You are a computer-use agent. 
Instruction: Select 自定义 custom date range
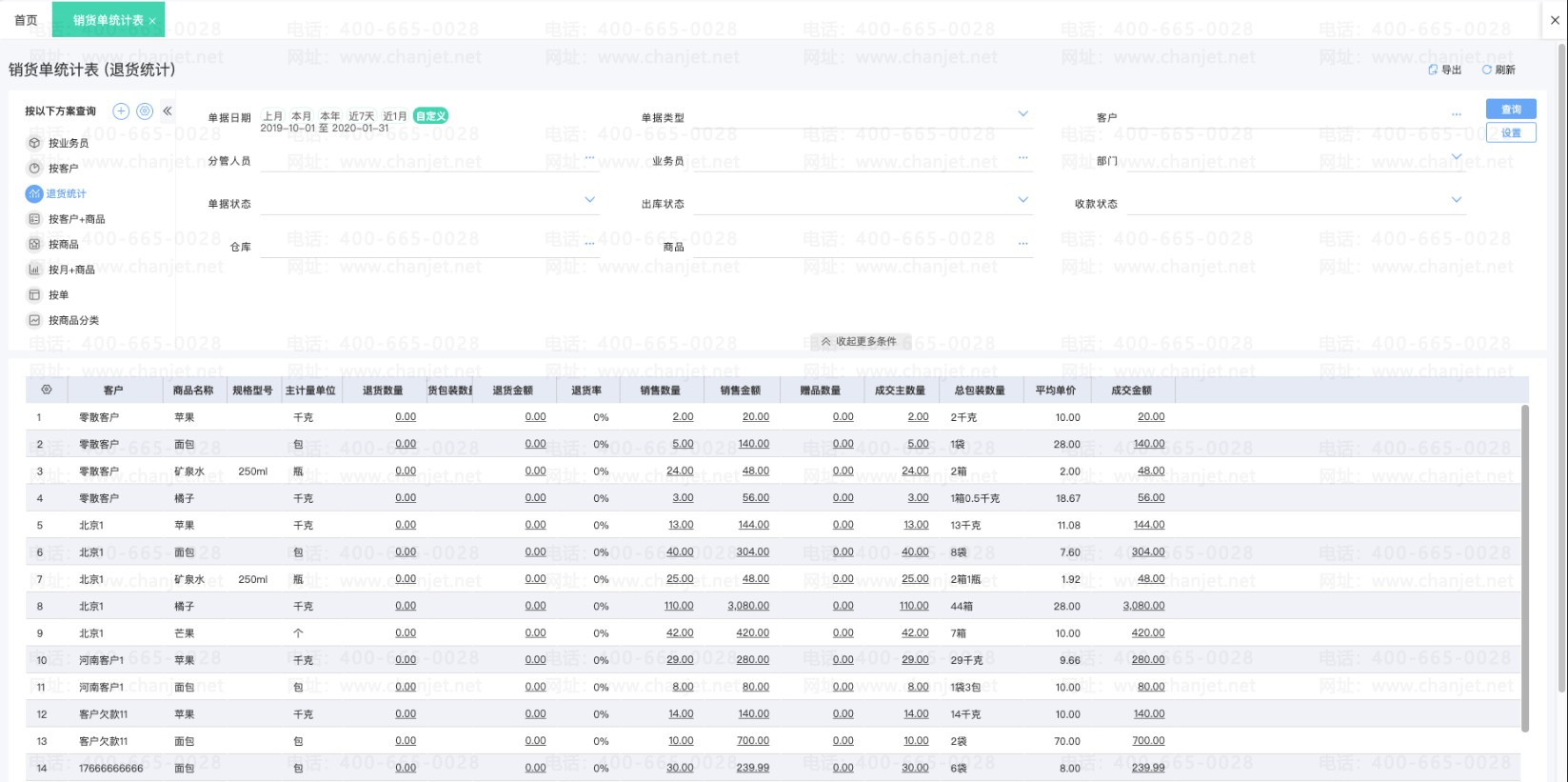[x=431, y=116]
